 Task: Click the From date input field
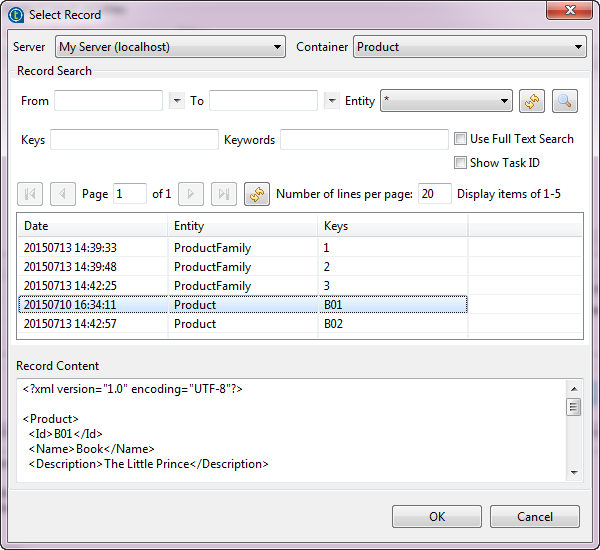[x=108, y=101]
